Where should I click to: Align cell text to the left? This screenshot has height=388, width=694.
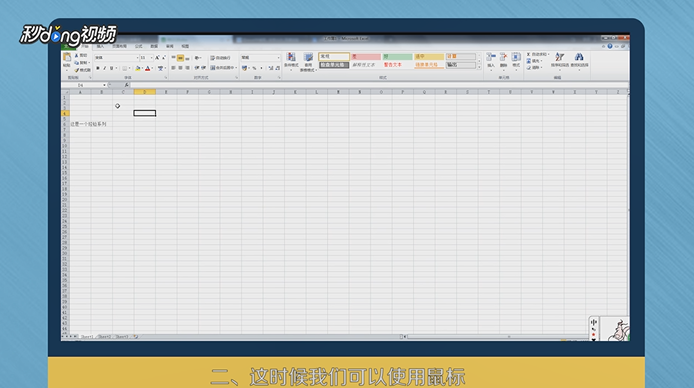174,68
